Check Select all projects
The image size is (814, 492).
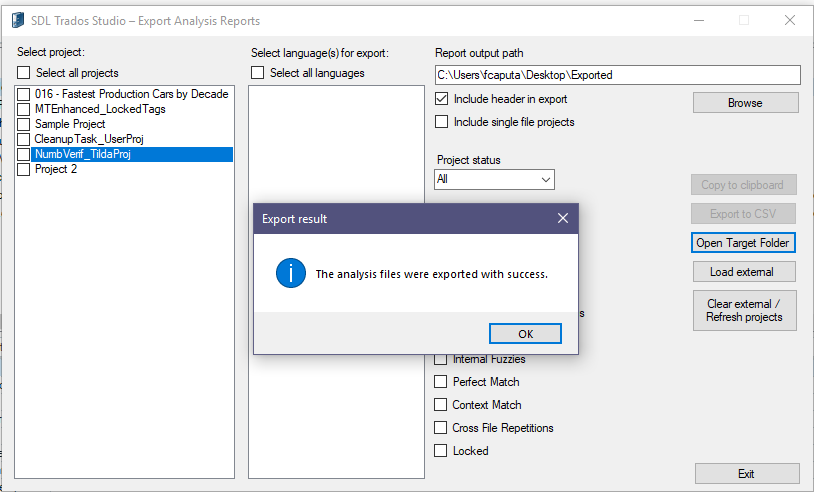pos(23,72)
